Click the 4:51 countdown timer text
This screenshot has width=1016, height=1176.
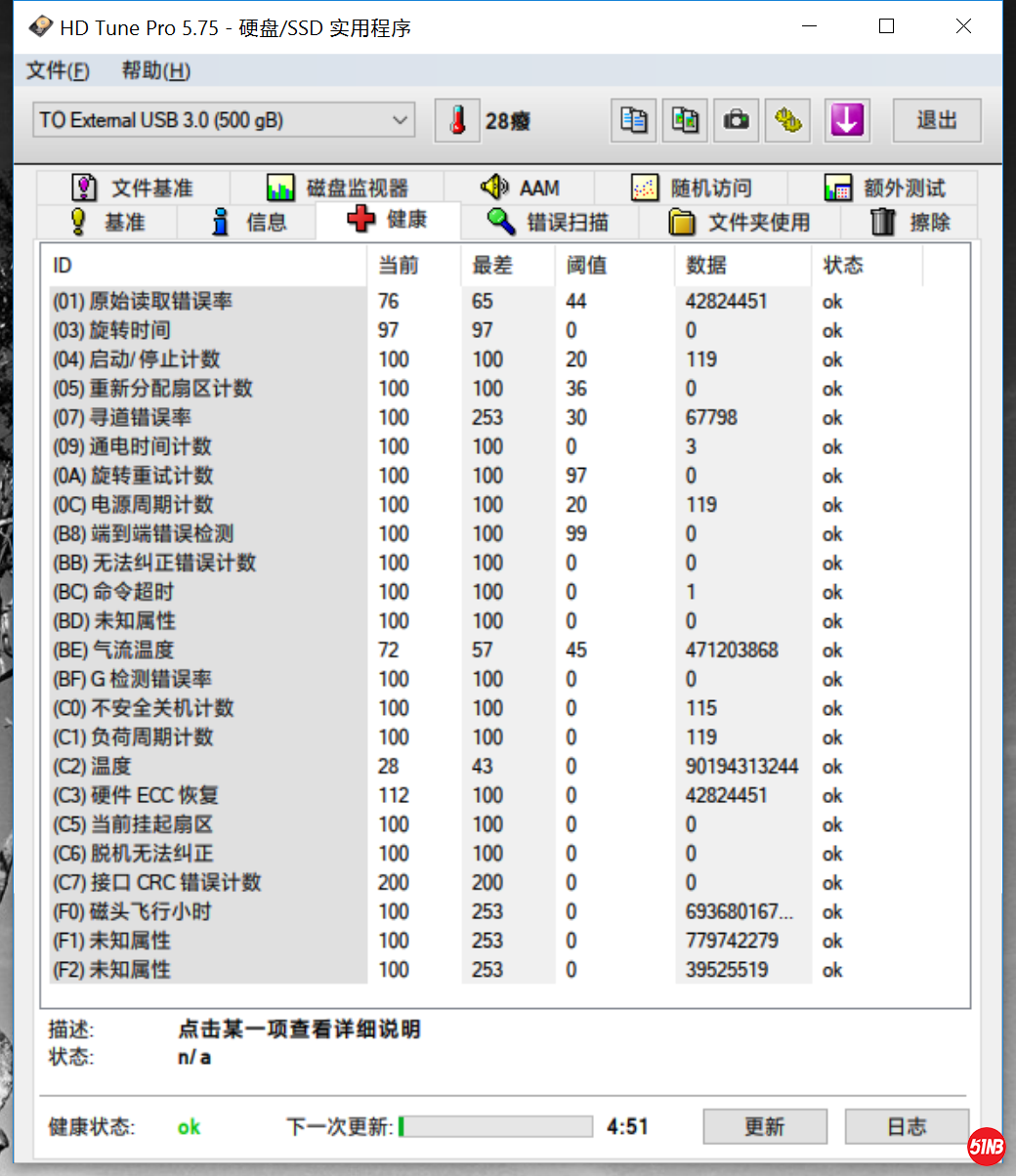(x=627, y=1126)
